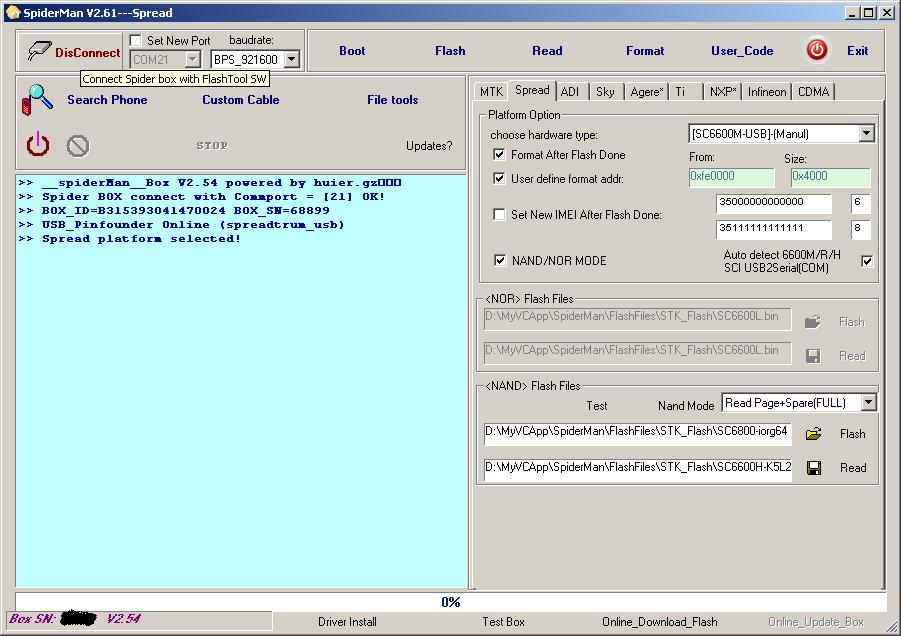Open the Nand Mode dropdown
Image resolution: width=901 pixels, height=636 pixels.
(x=869, y=403)
